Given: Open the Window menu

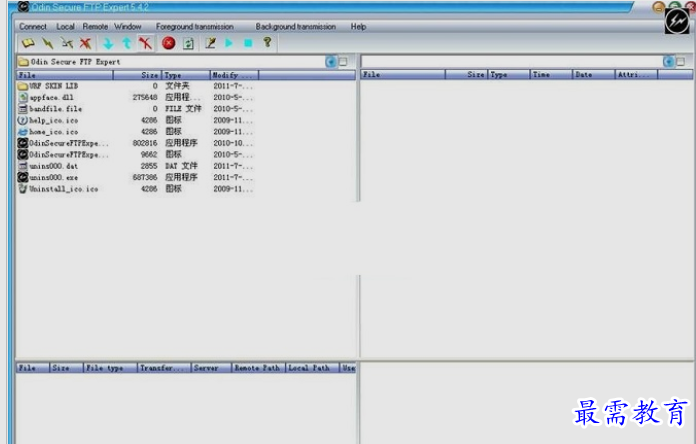Looking at the screenshot, I should (x=127, y=27).
